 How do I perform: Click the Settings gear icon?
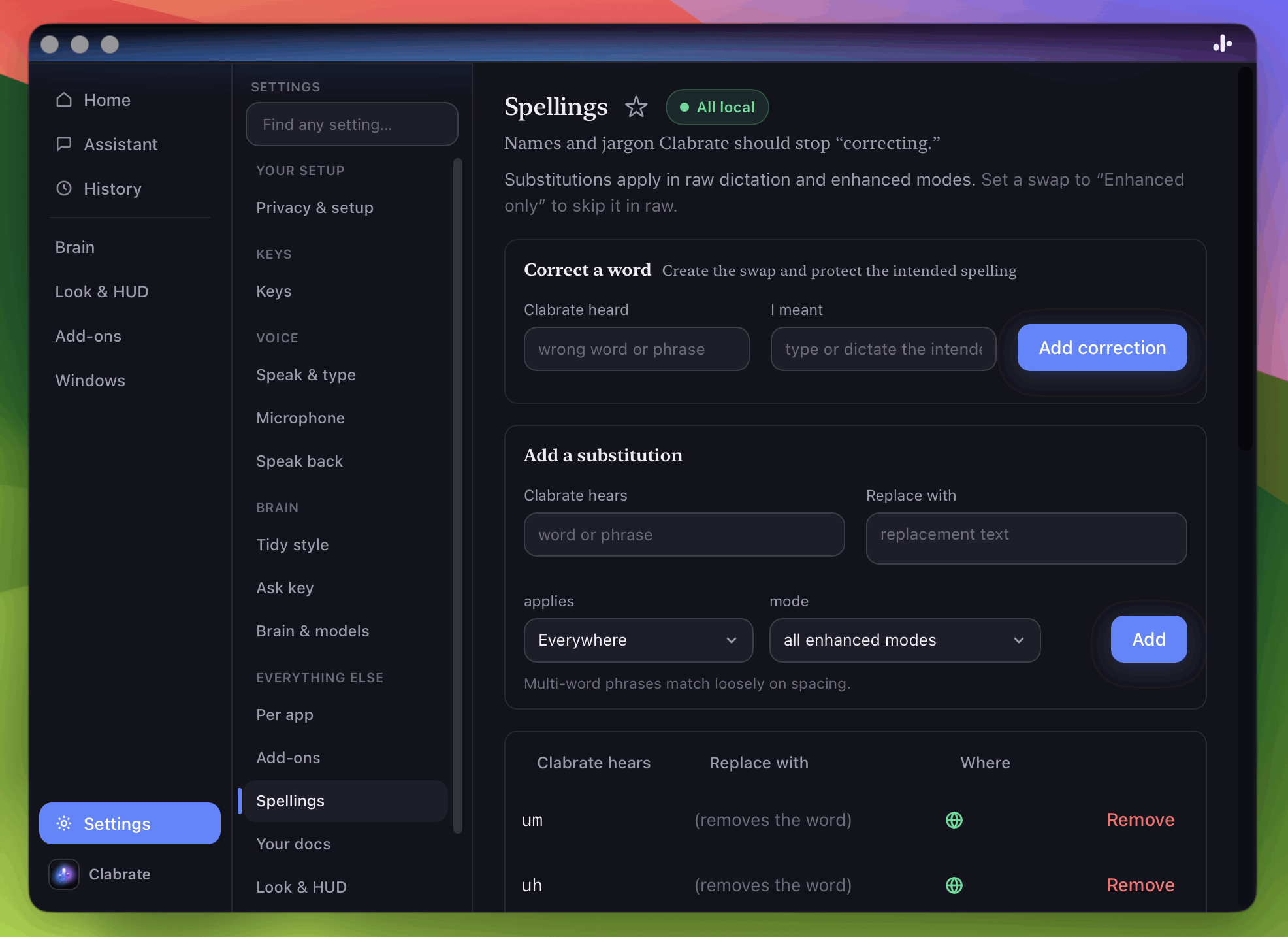64,823
